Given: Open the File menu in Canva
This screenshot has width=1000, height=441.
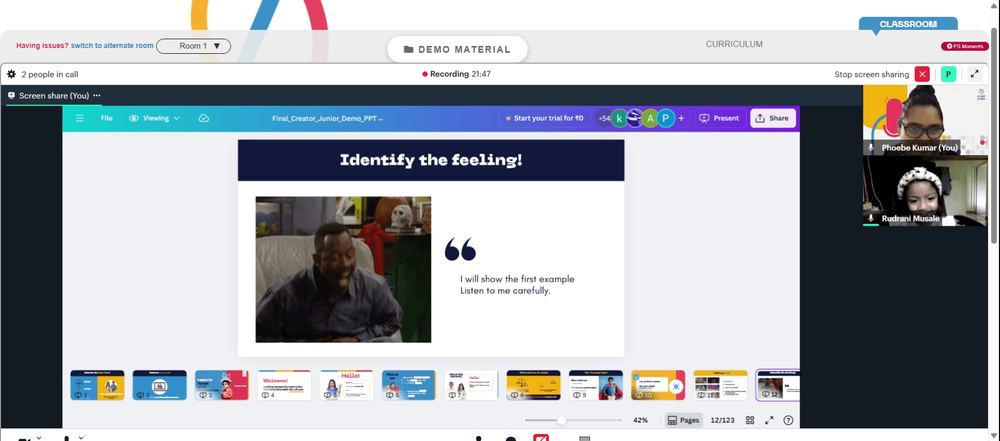Looking at the screenshot, I should (x=107, y=118).
